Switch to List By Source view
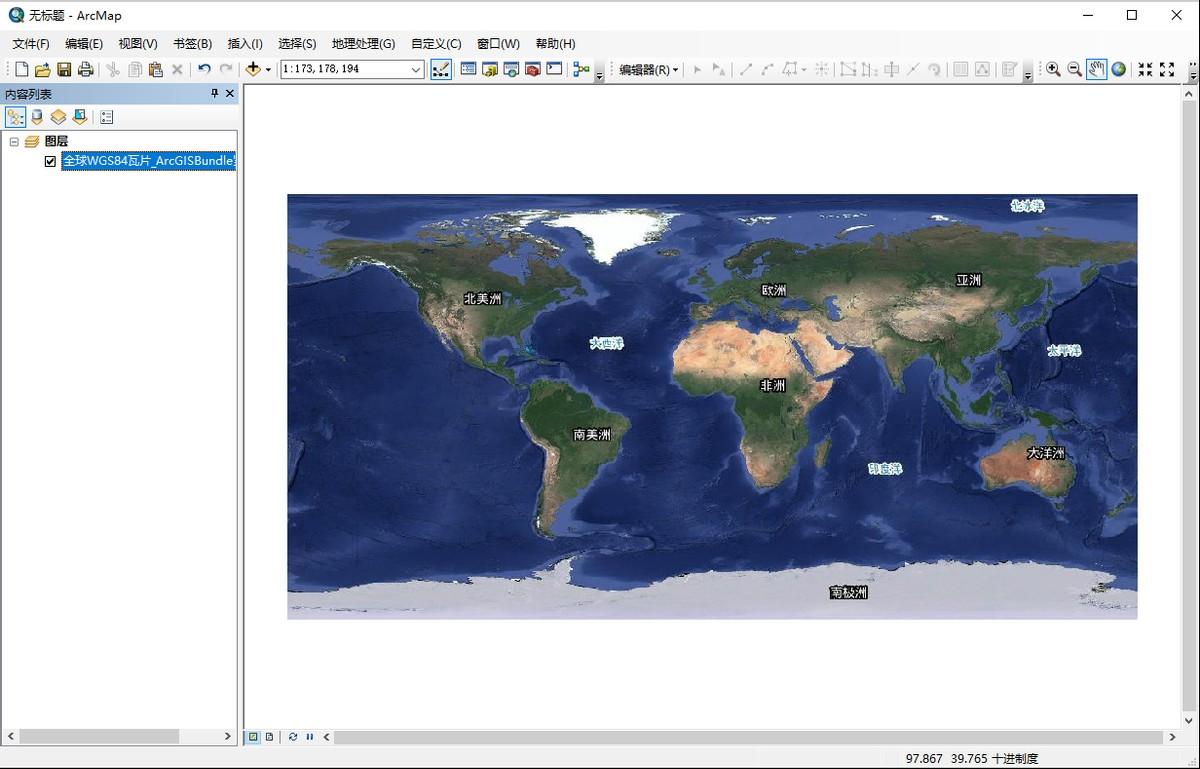This screenshot has height=769, width=1200. pos(37,117)
